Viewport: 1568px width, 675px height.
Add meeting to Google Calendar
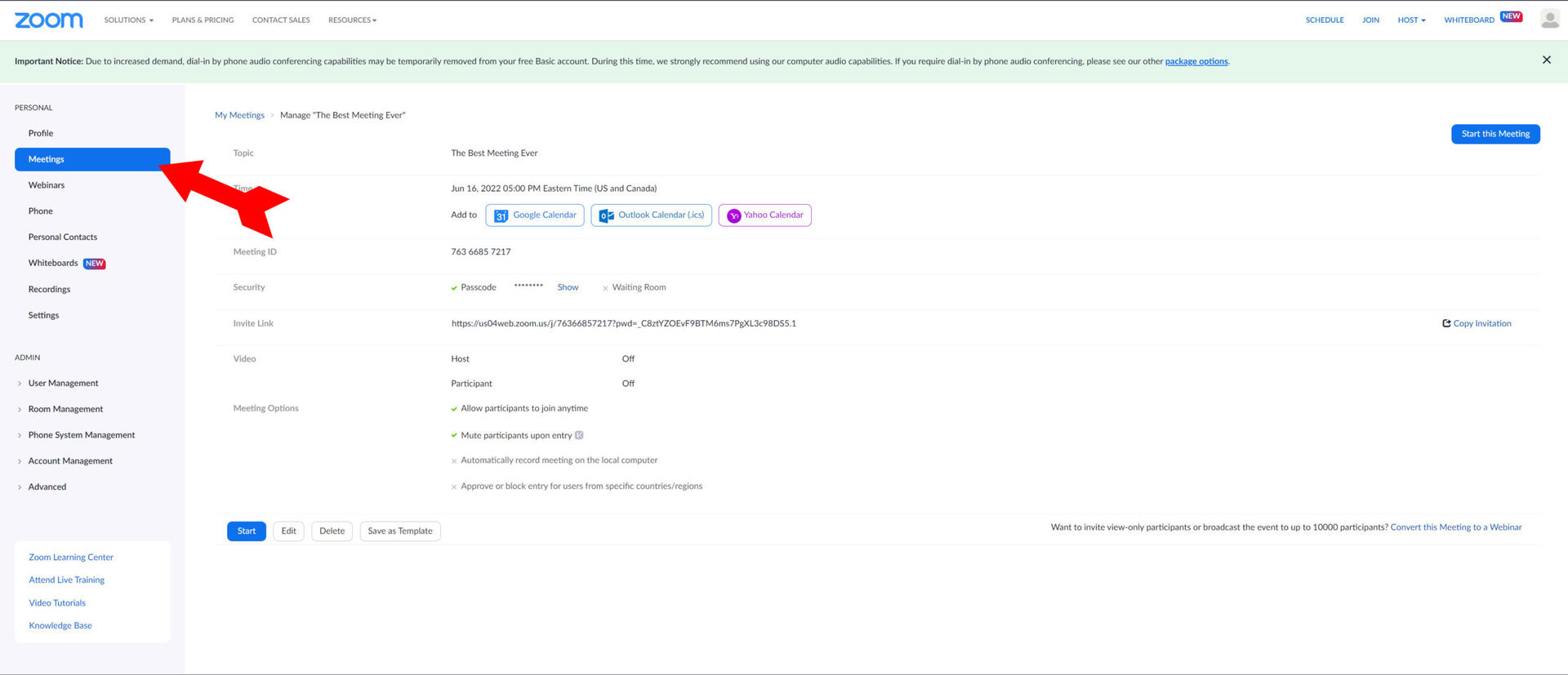(x=535, y=215)
